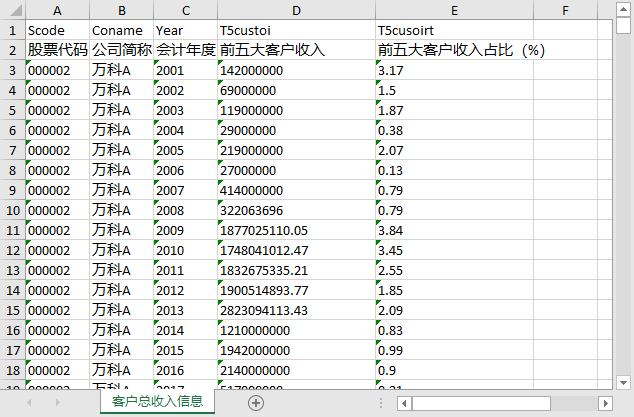Select percentage cell 3.17
The width and height of the screenshot is (634, 417).
coord(454,70)
